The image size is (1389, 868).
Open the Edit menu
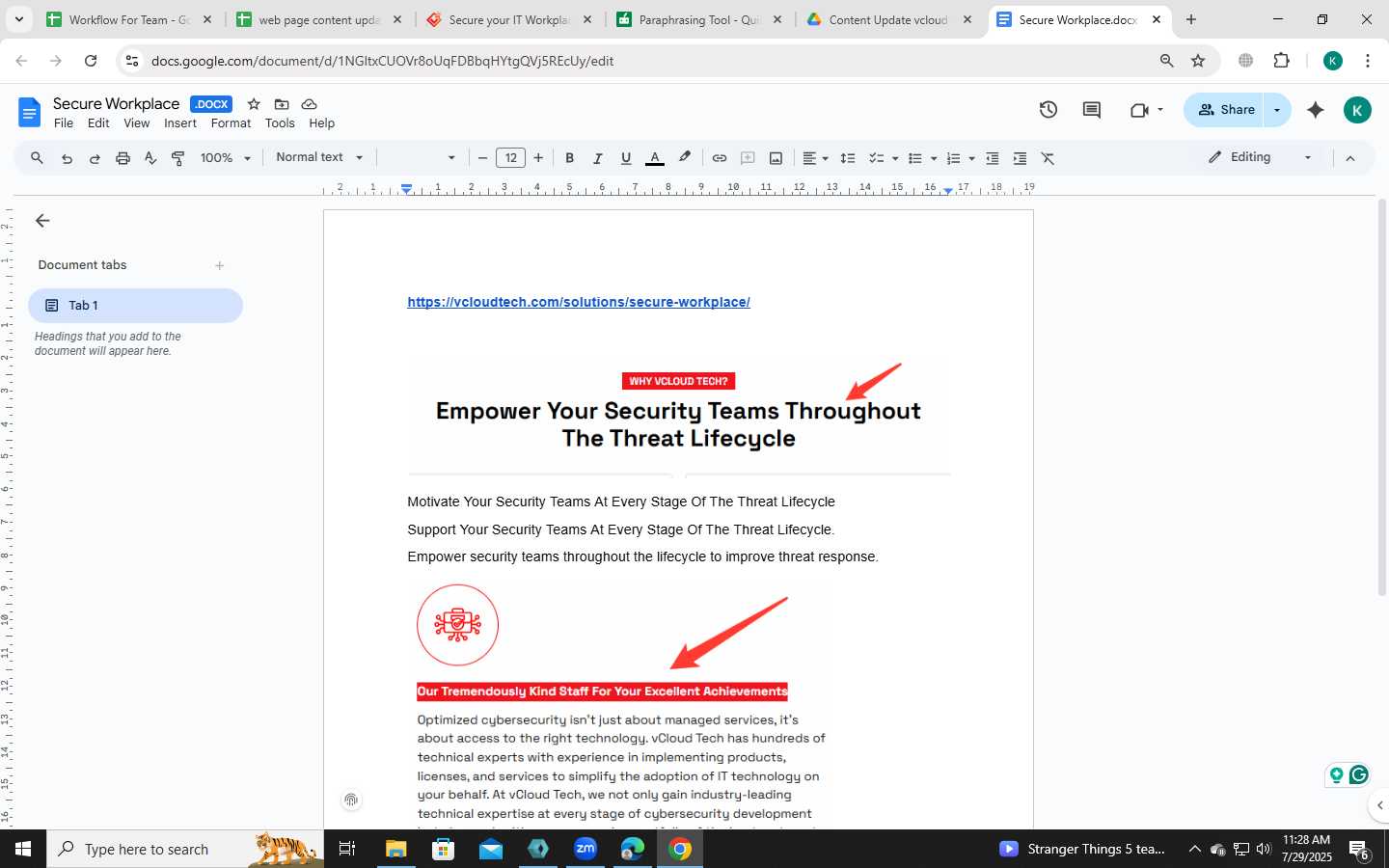pos(98,123)
